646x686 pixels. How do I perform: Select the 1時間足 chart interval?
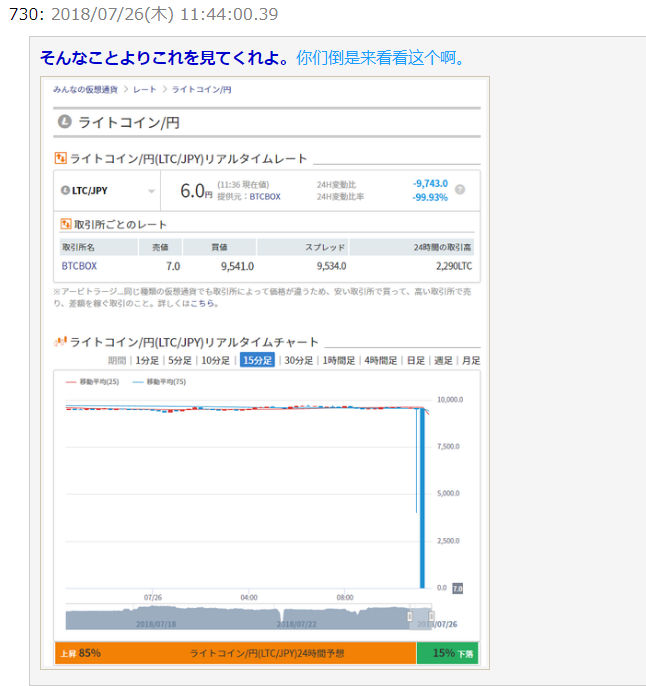(x=339, y=360)
